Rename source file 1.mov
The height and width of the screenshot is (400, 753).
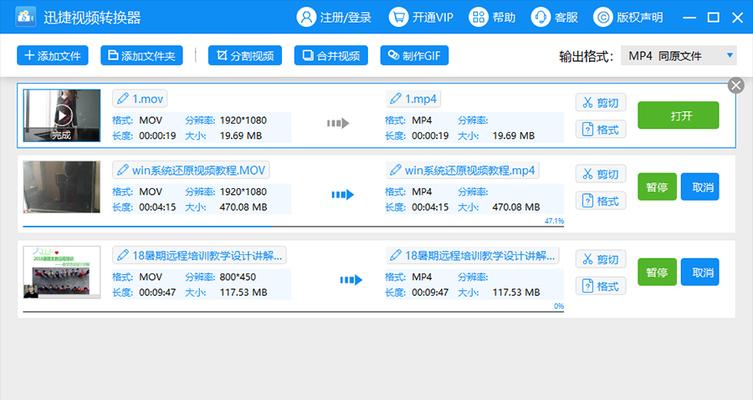[140, 98]
